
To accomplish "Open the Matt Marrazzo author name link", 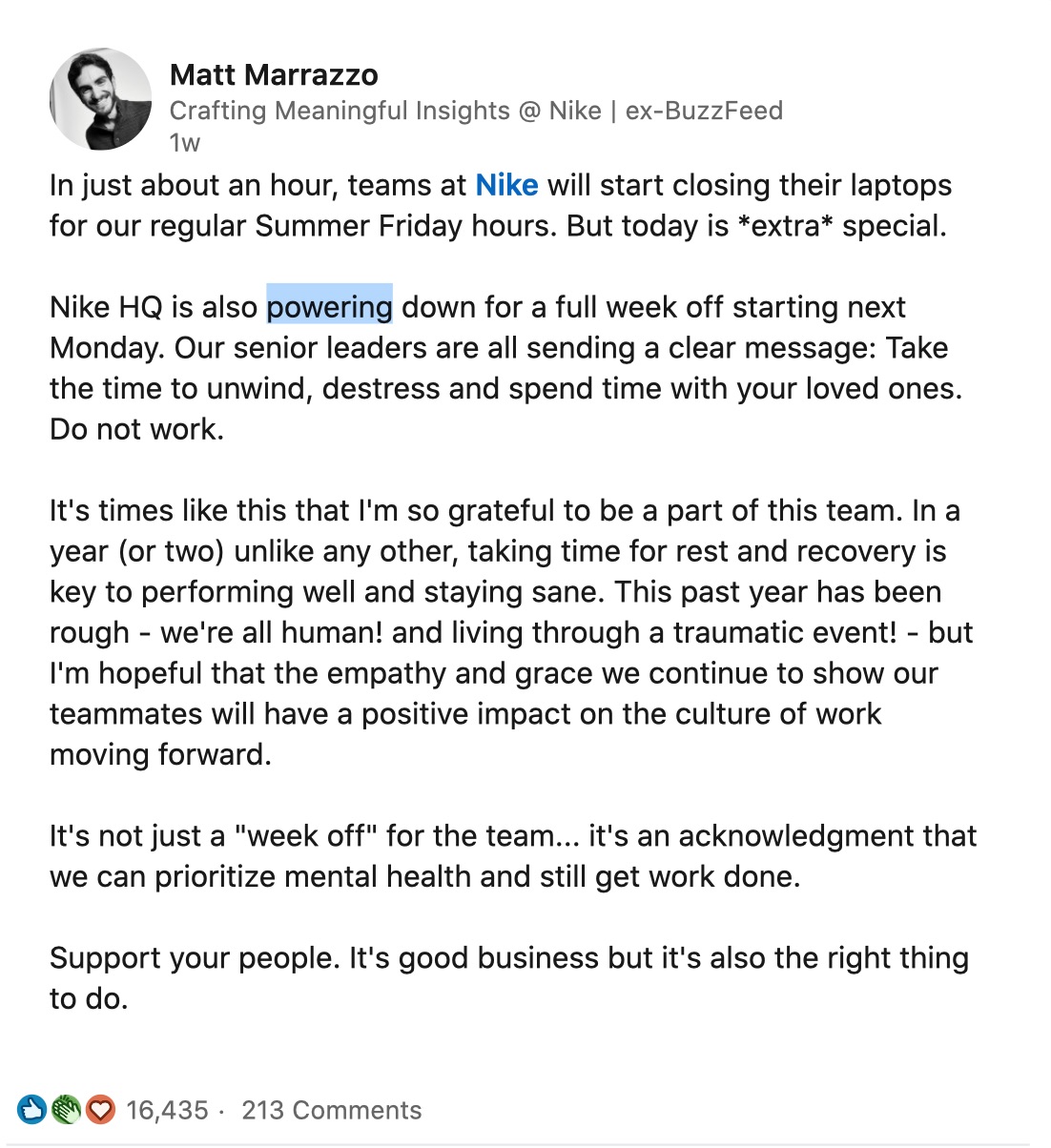I will tap(274, 74).
